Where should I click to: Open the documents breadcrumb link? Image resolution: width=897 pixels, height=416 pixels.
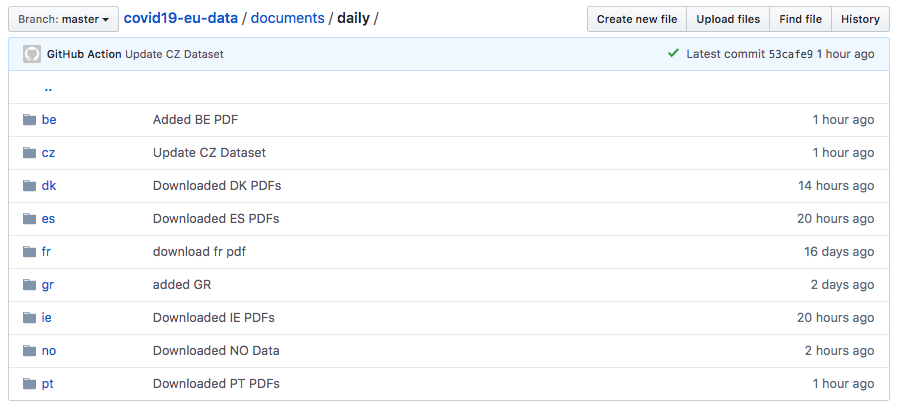(x=287, y=18)
